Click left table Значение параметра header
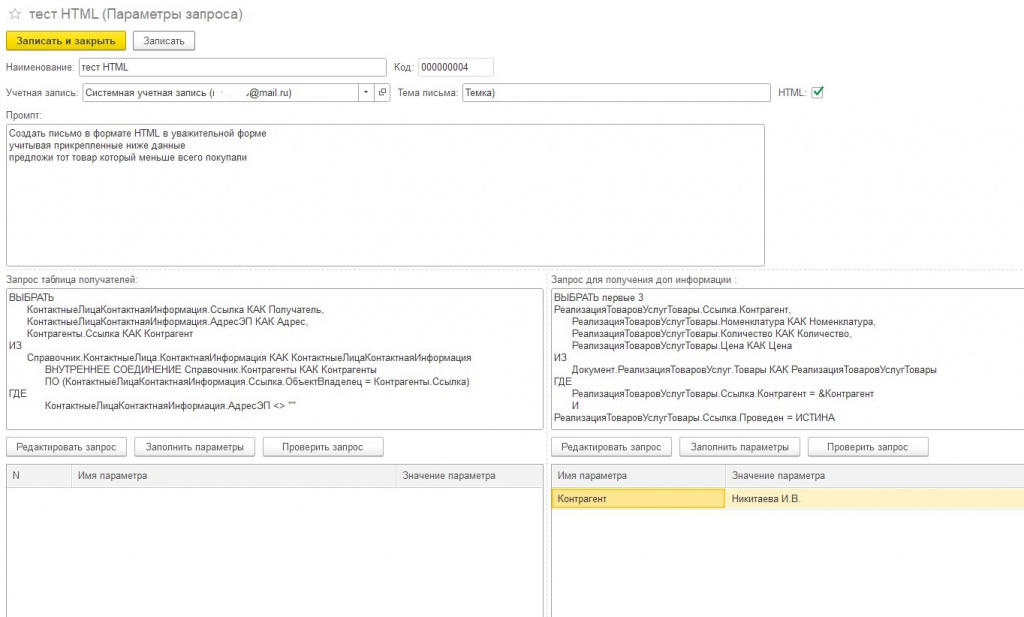The height and width of the screenshot is (617, 1024). pyautogui.click(x=470, y=476)
